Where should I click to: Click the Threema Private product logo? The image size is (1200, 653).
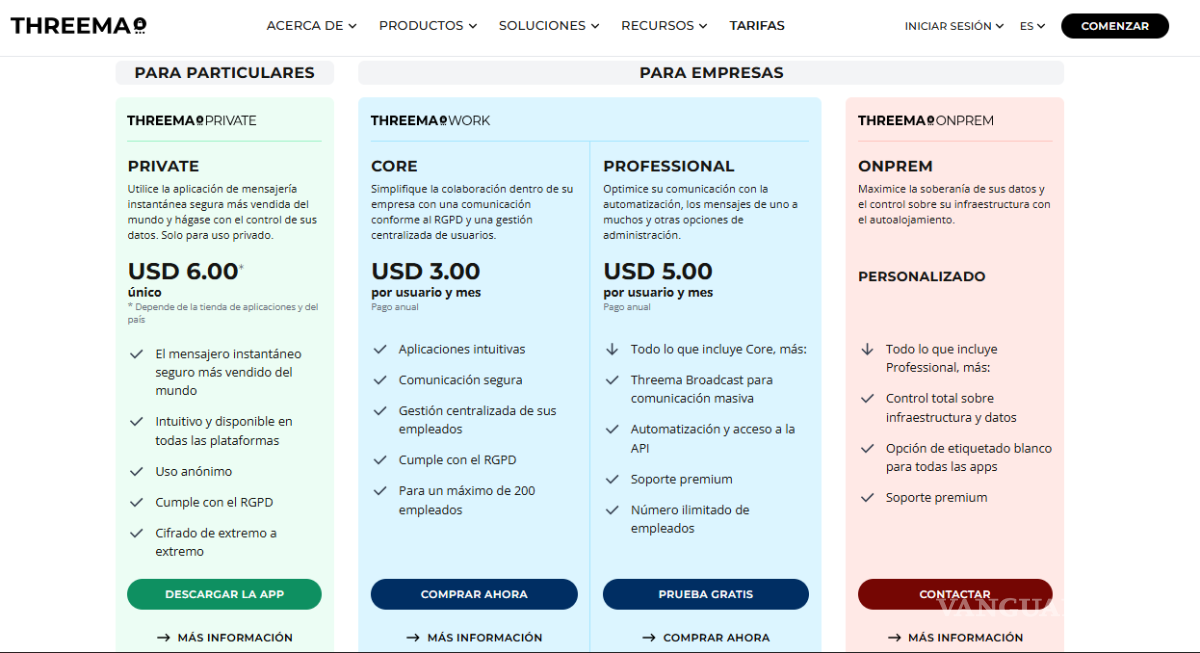[x=192, y=120]
